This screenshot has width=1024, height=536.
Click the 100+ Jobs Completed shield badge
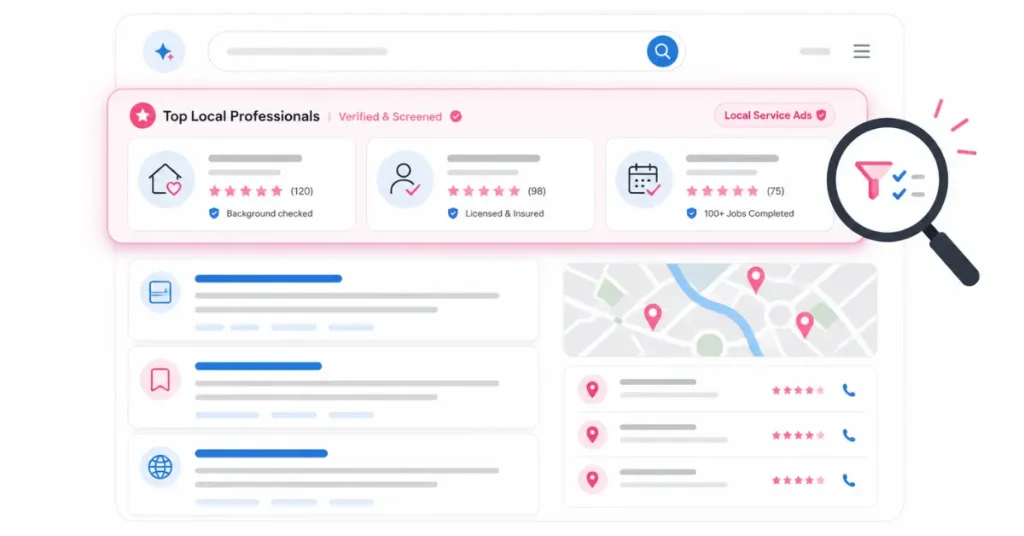(x=741, y=213)
